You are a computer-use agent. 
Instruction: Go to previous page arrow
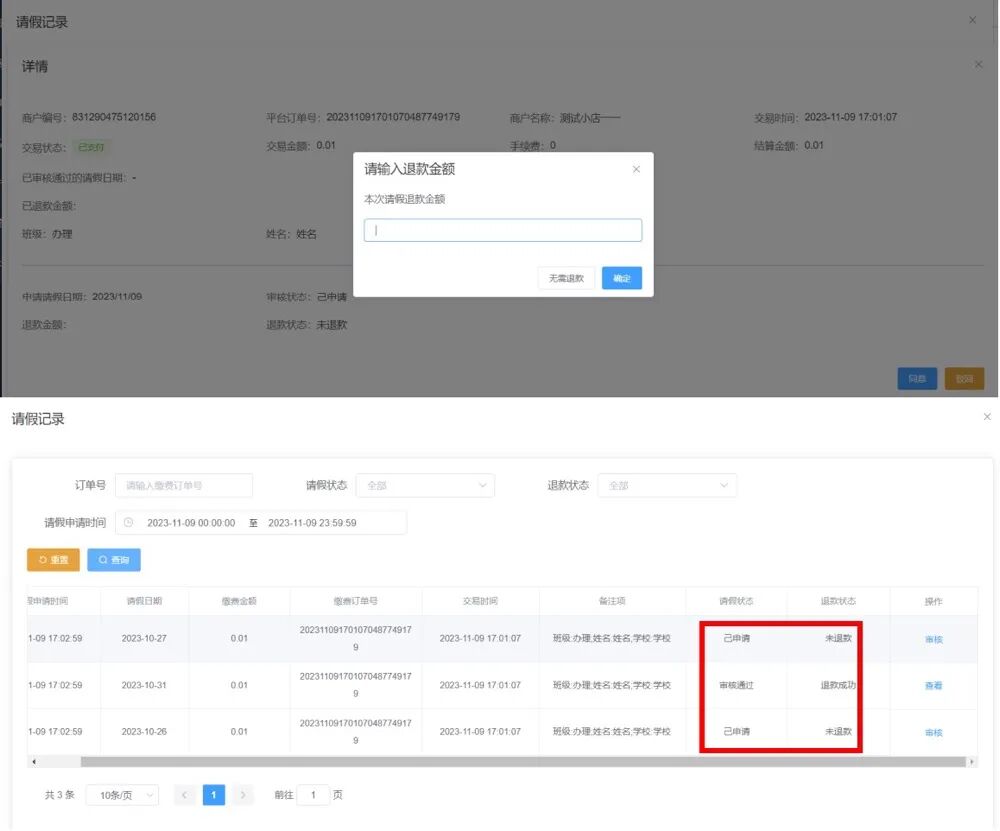pos(185,795)
